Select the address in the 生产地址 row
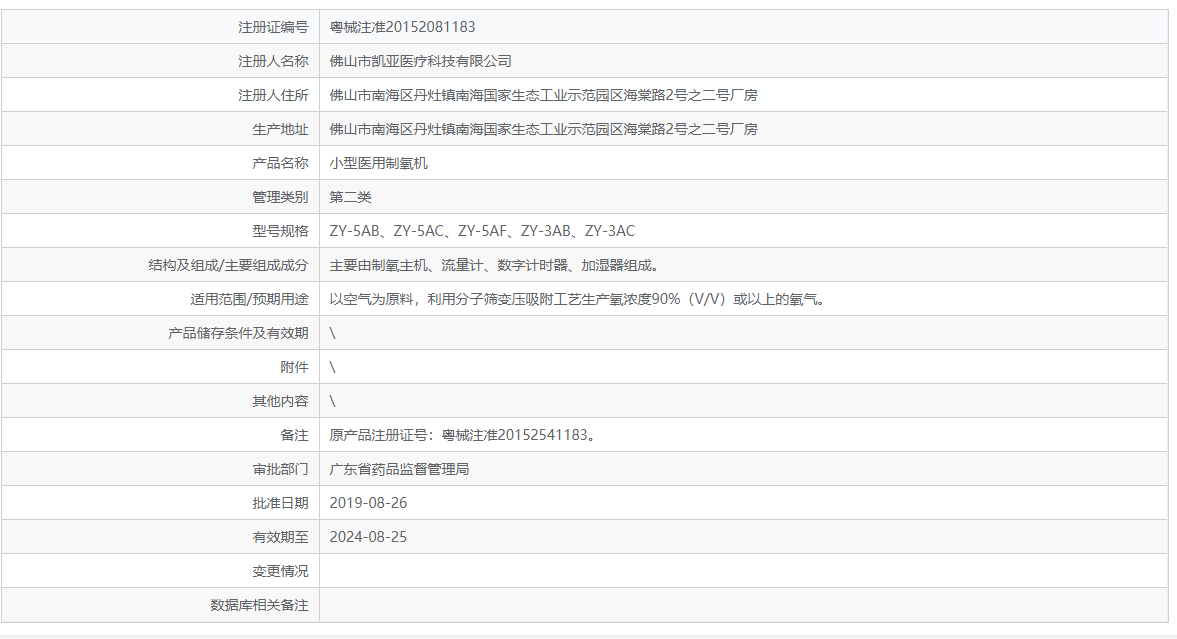This screenshot has height=639, width=1177. (x=543, y=129)
